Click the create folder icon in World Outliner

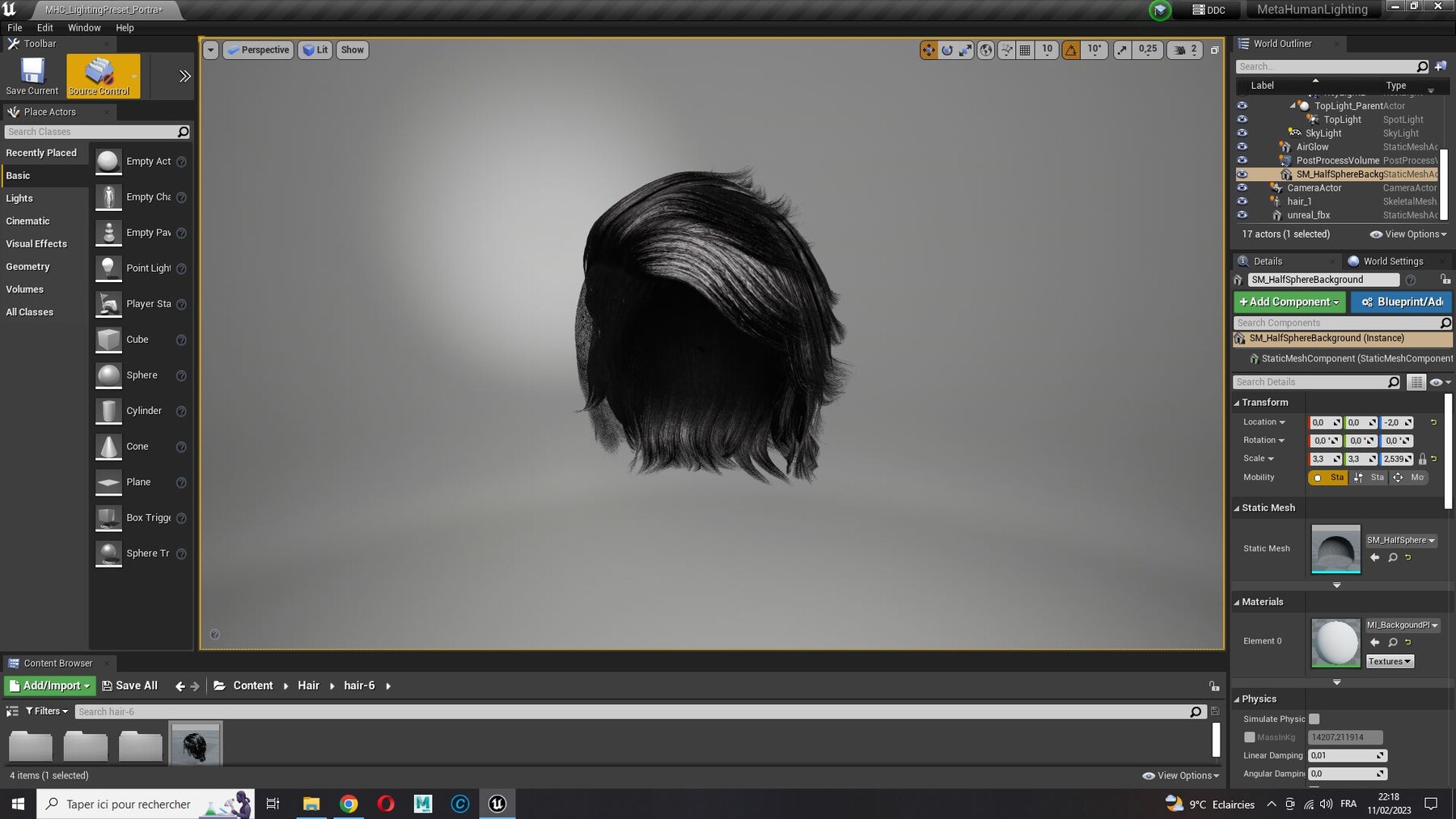1441,66
